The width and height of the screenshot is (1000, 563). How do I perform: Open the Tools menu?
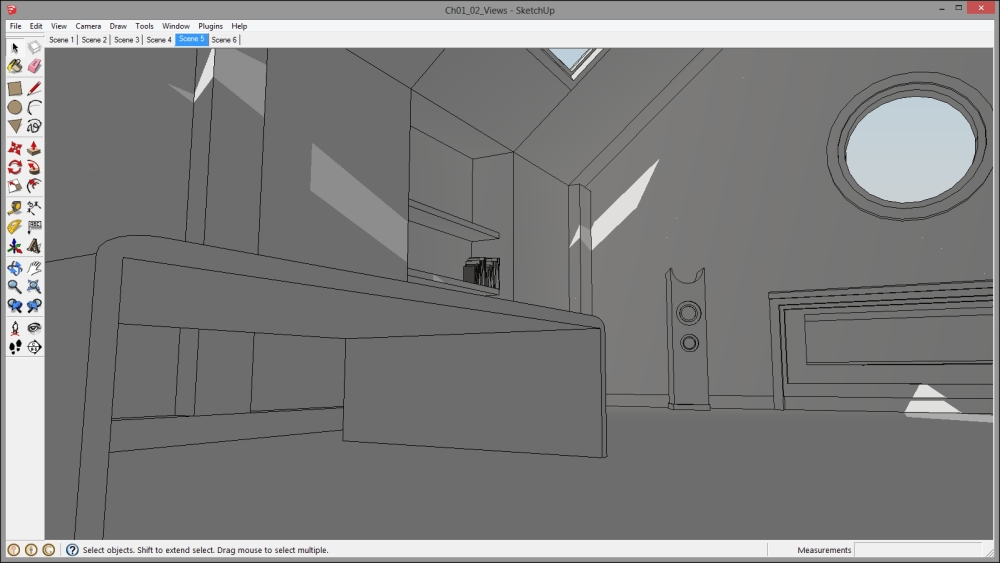coord(144,26)
